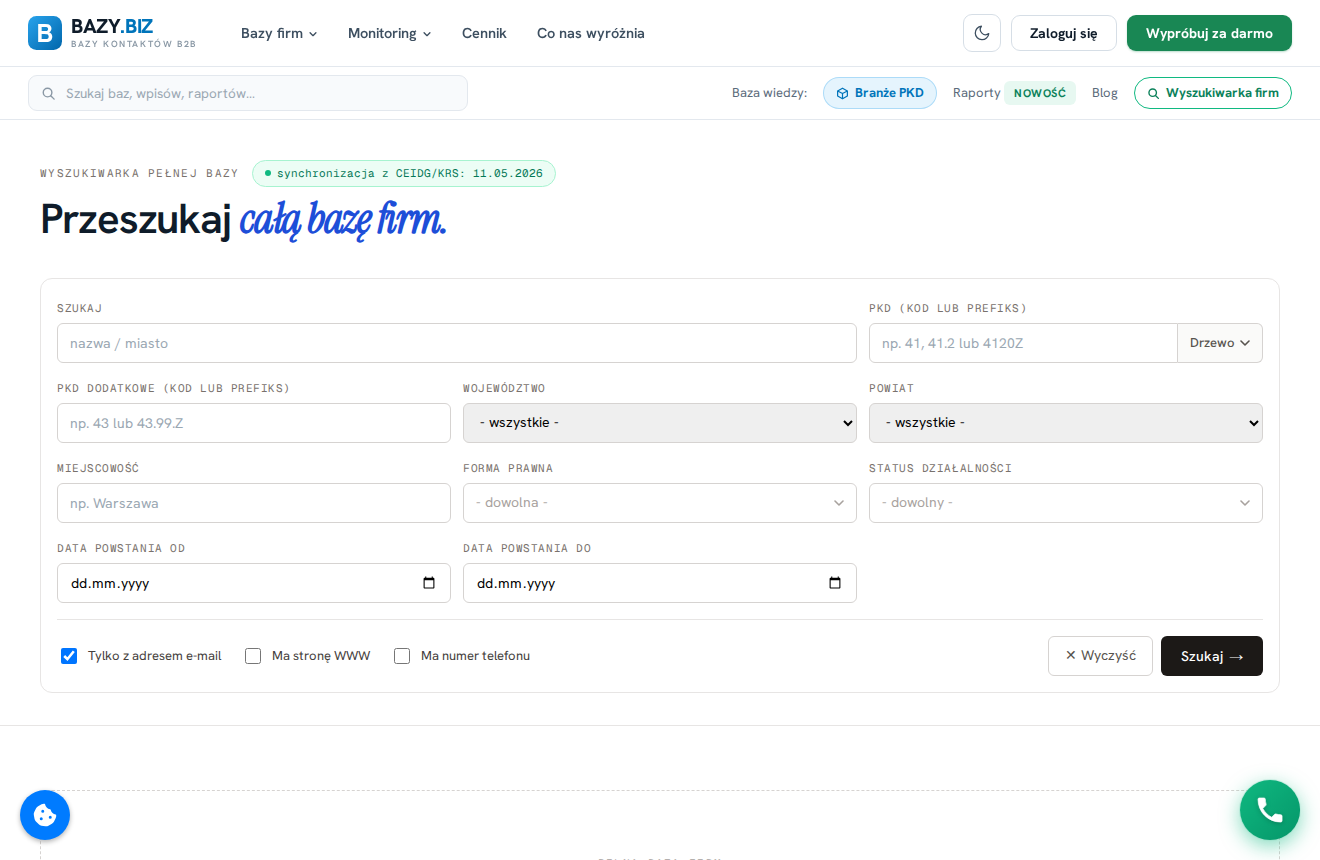1320x860 pixels.
Task: Uncheck Tylko z adresem e-mail
Action: (69, 656)
